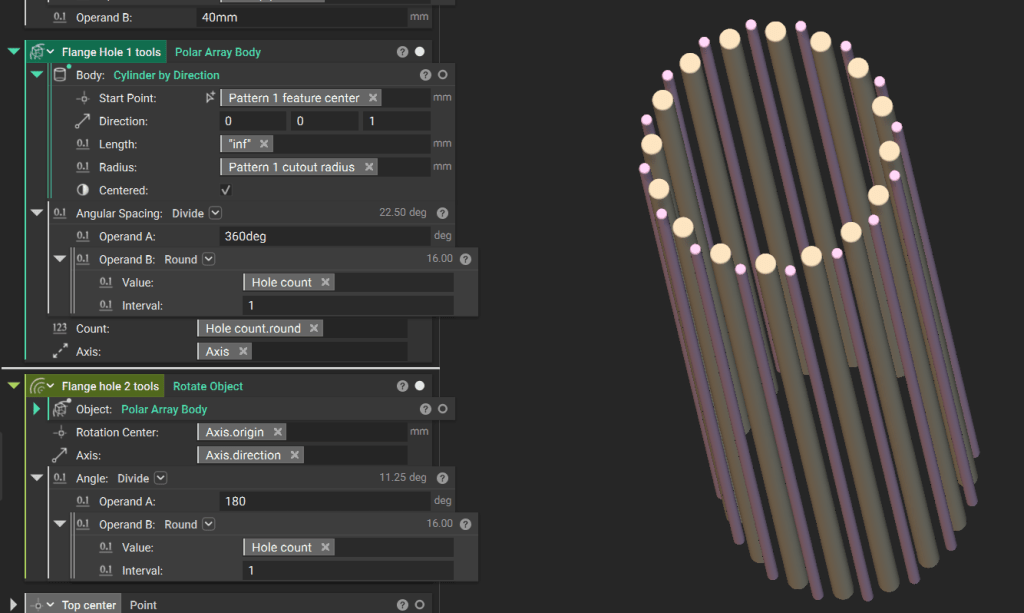The image size is (1024, 613).
Task: Toggle visibility dot for Flange Hole 1 tools
Action: [420, 52]
